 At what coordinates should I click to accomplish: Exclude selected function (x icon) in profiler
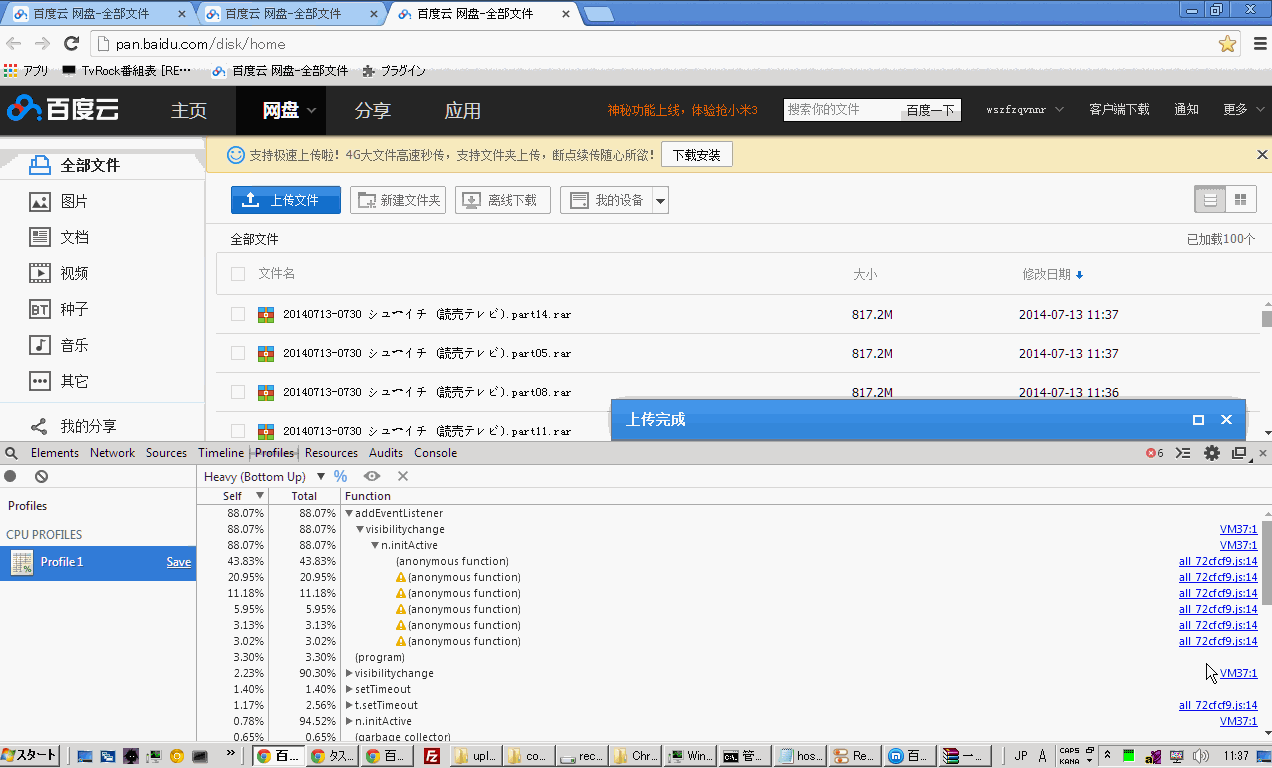click(403, 477)
